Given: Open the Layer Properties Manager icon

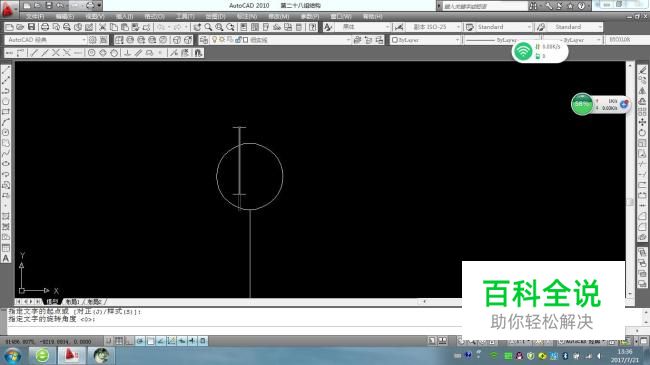Looking at the screenshot, I should pyautogui.click(x=204, y=40).
